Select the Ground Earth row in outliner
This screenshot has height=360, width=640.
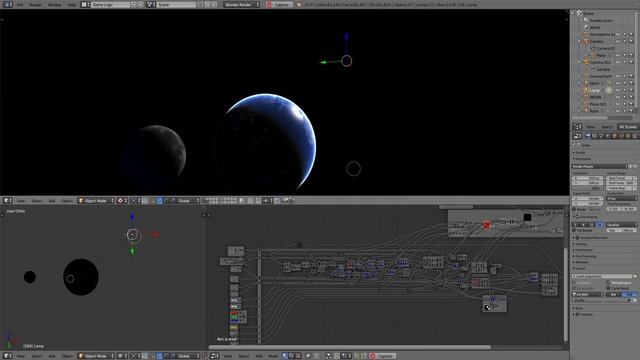(x=601, y=76)
